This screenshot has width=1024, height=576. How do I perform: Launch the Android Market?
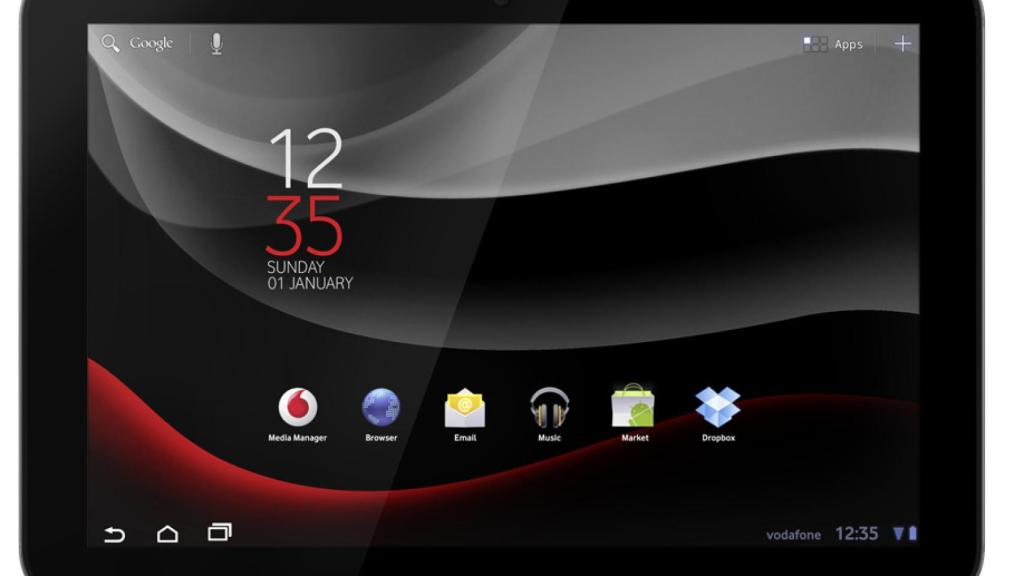(x=632, y=408)
